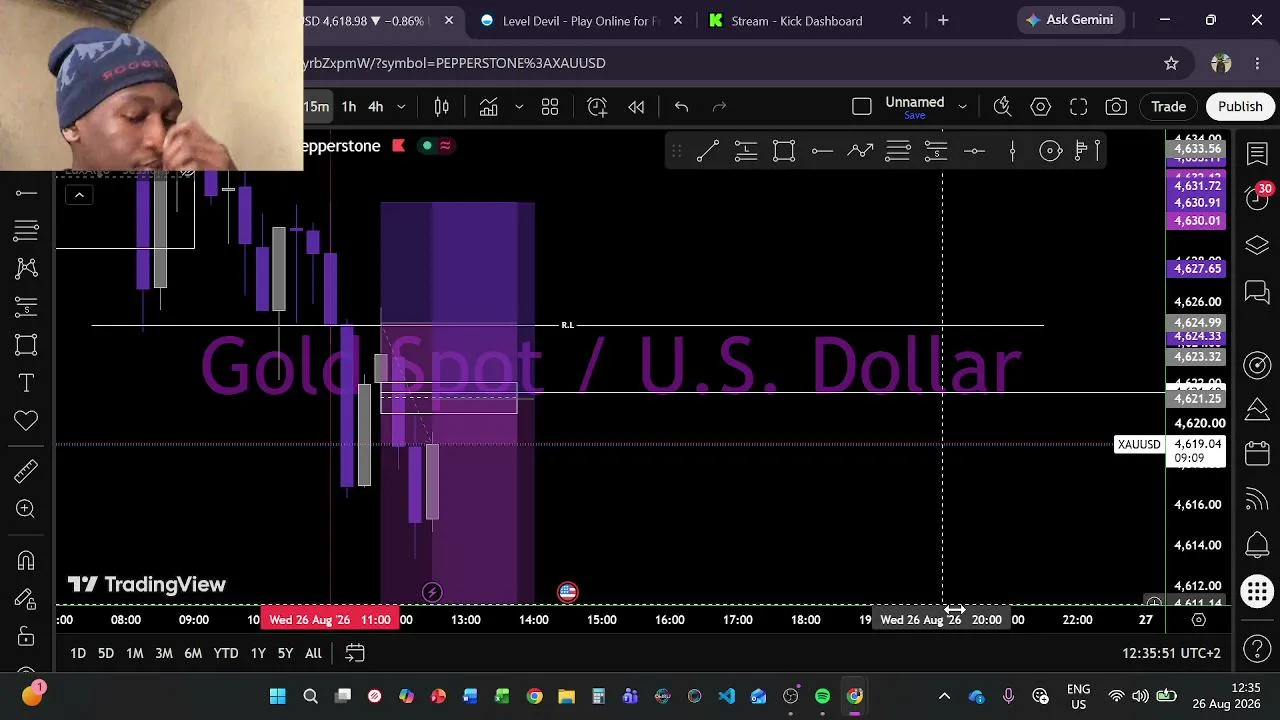Choose the horizontal ray tool
The height and width of the screenshot is (720, 1280).
[x=822, y=151]
